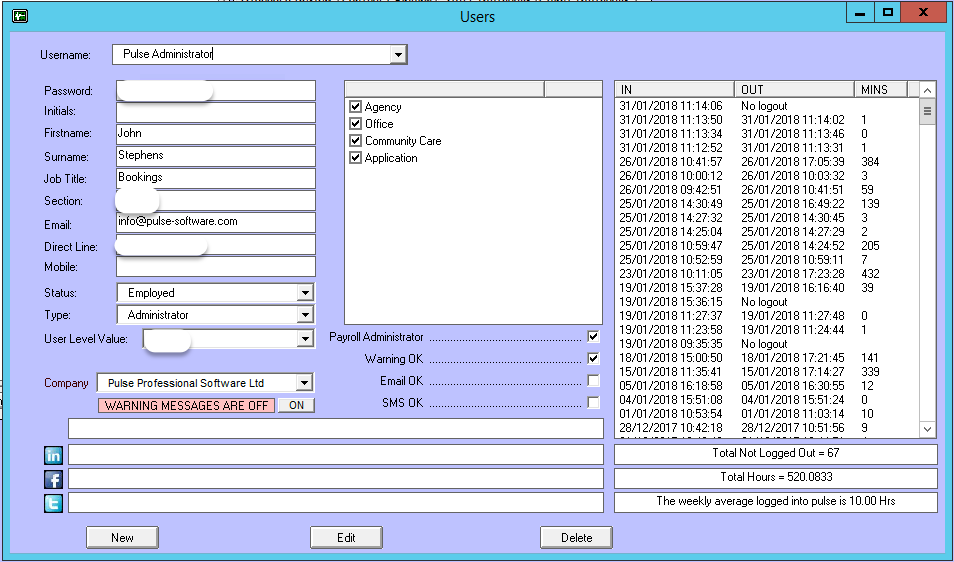Click the login history scrollbar down arrow
The height and width of the screenshot is (562, 954).
pyautogui.click(x=927, y=429)
